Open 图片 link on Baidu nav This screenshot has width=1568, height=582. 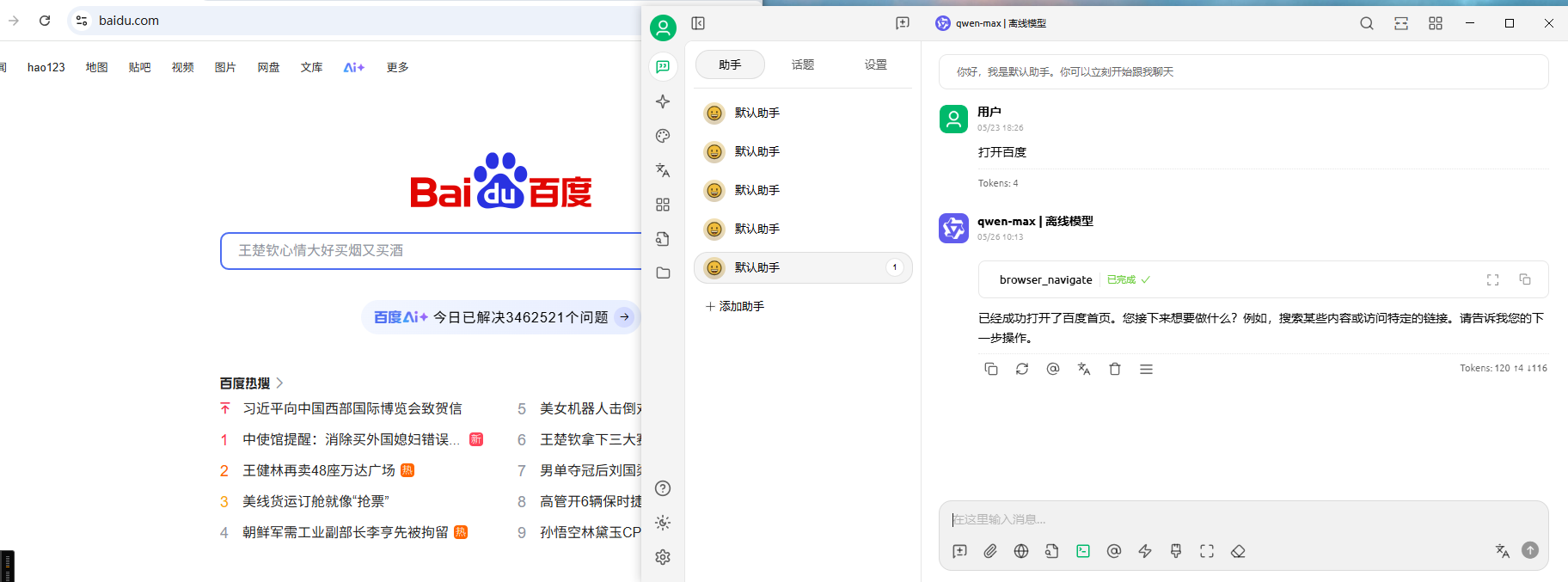coord(226,67)
